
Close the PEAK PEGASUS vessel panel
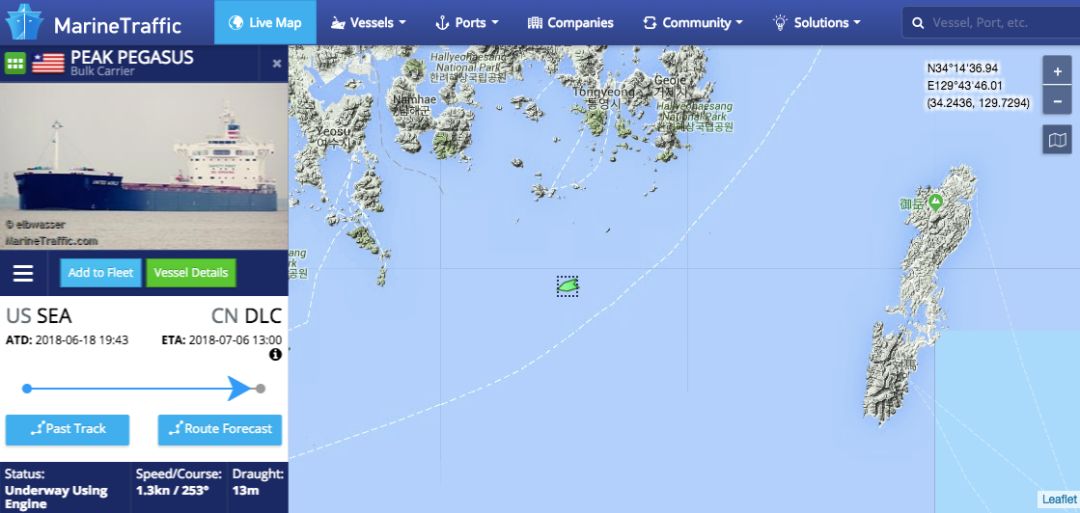pyautogui.click(x=277, y=63)
